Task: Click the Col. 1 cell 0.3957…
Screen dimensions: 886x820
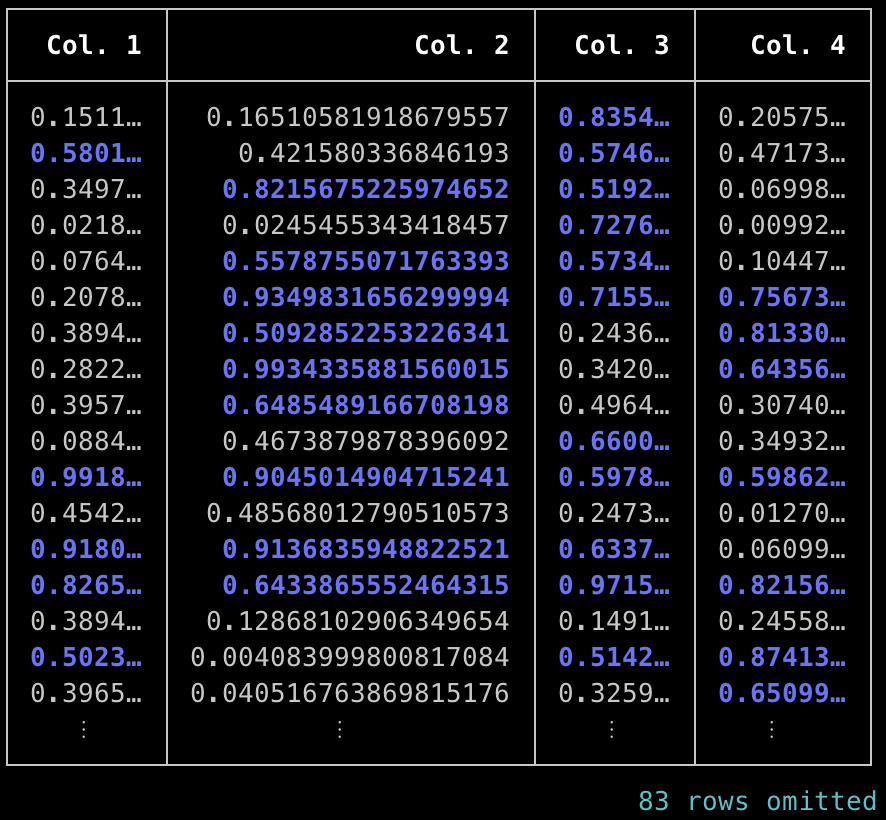Action: [x=86, y=405]
